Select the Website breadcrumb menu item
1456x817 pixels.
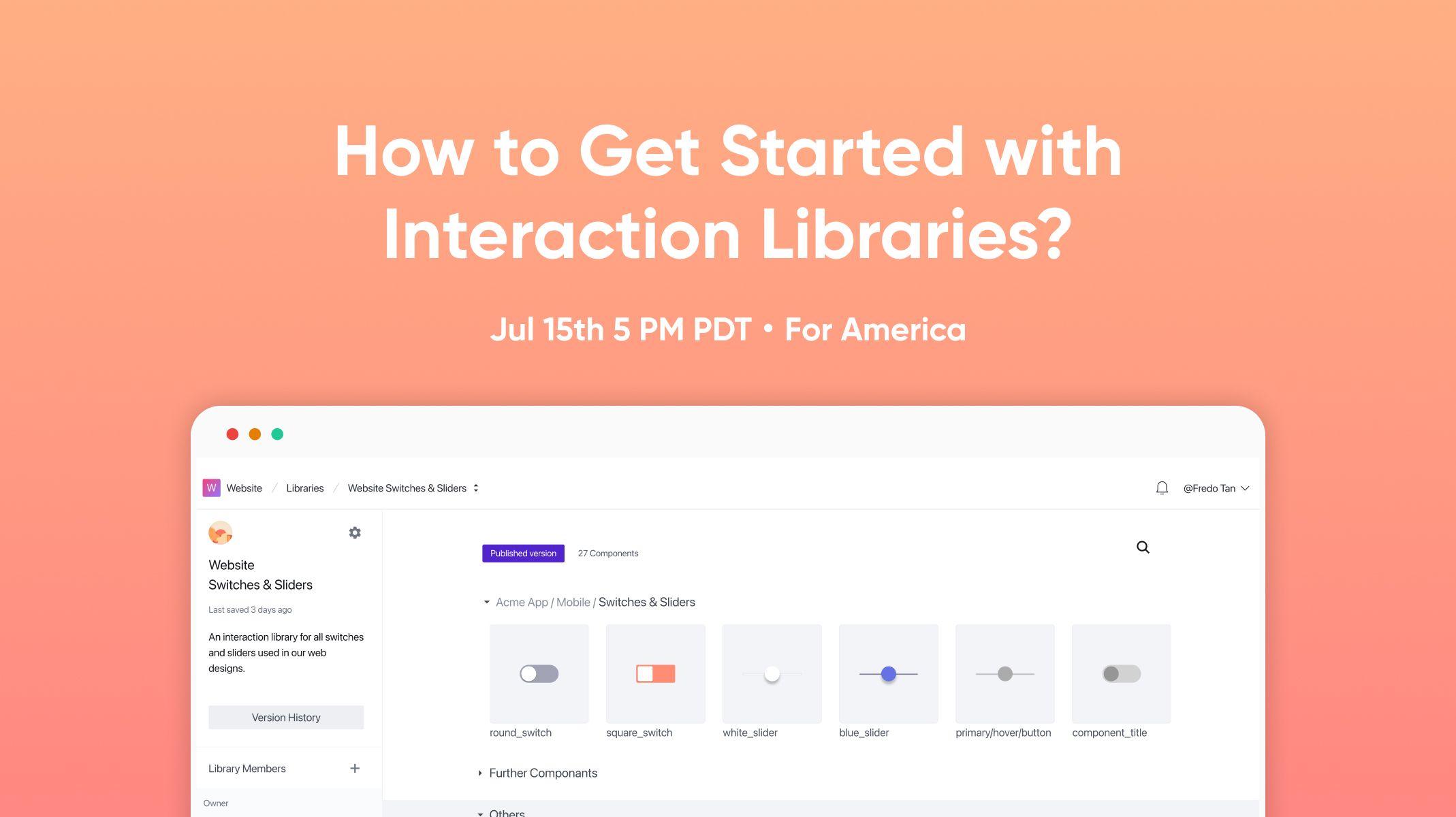(244, 488)
